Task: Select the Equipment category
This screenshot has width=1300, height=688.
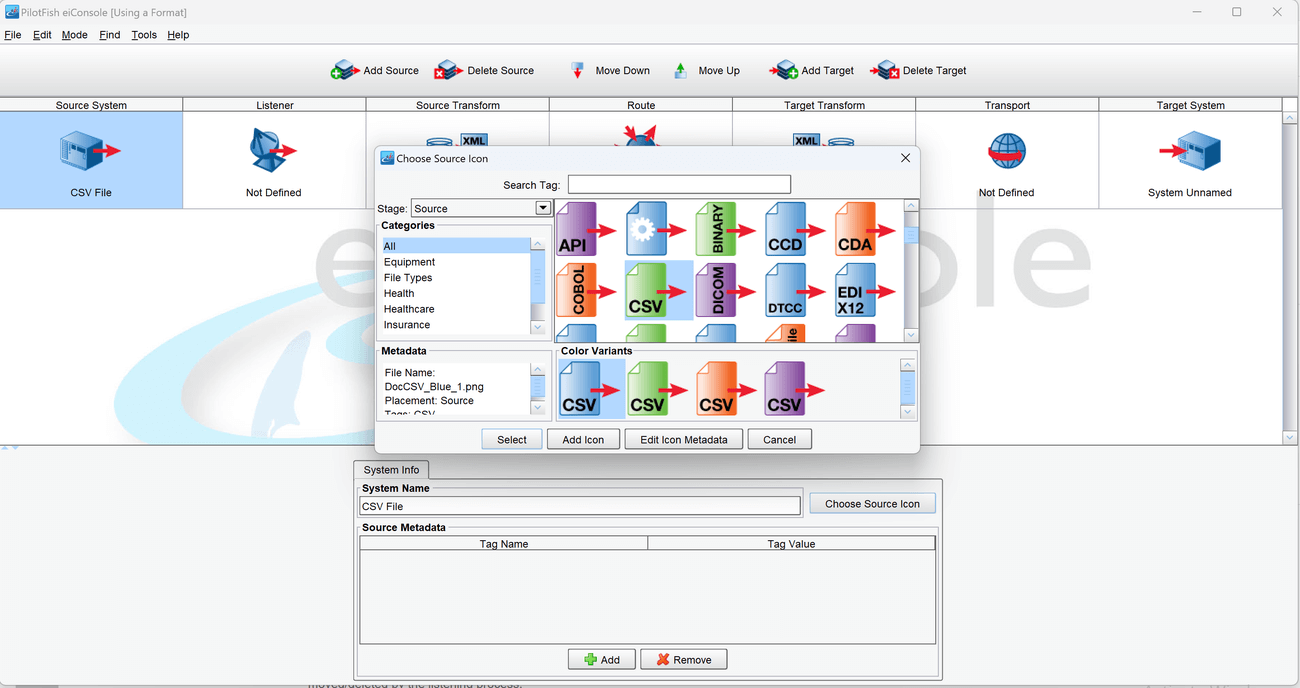Action: pos(455,262)
